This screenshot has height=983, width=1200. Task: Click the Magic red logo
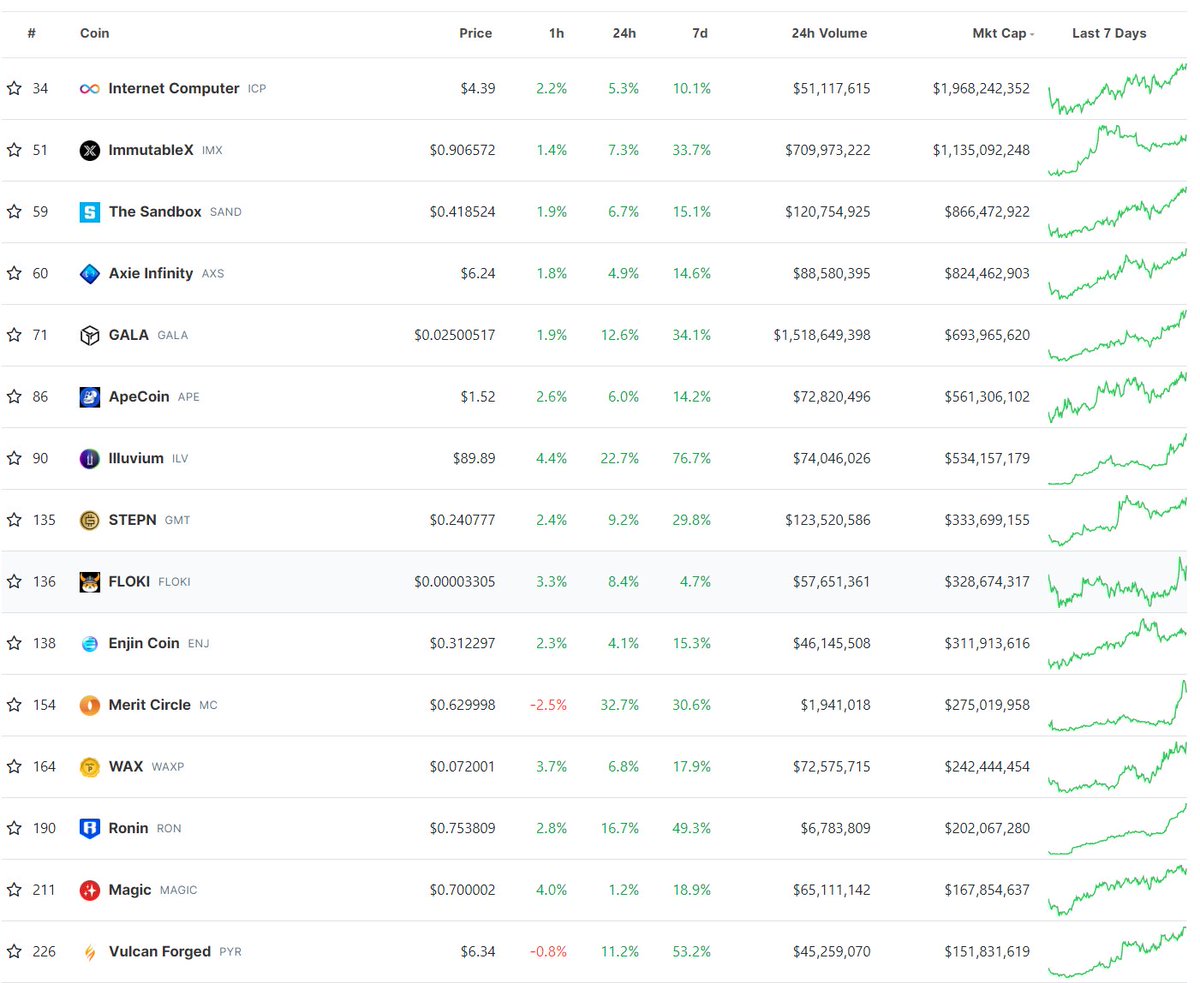[x=90, y=890]
